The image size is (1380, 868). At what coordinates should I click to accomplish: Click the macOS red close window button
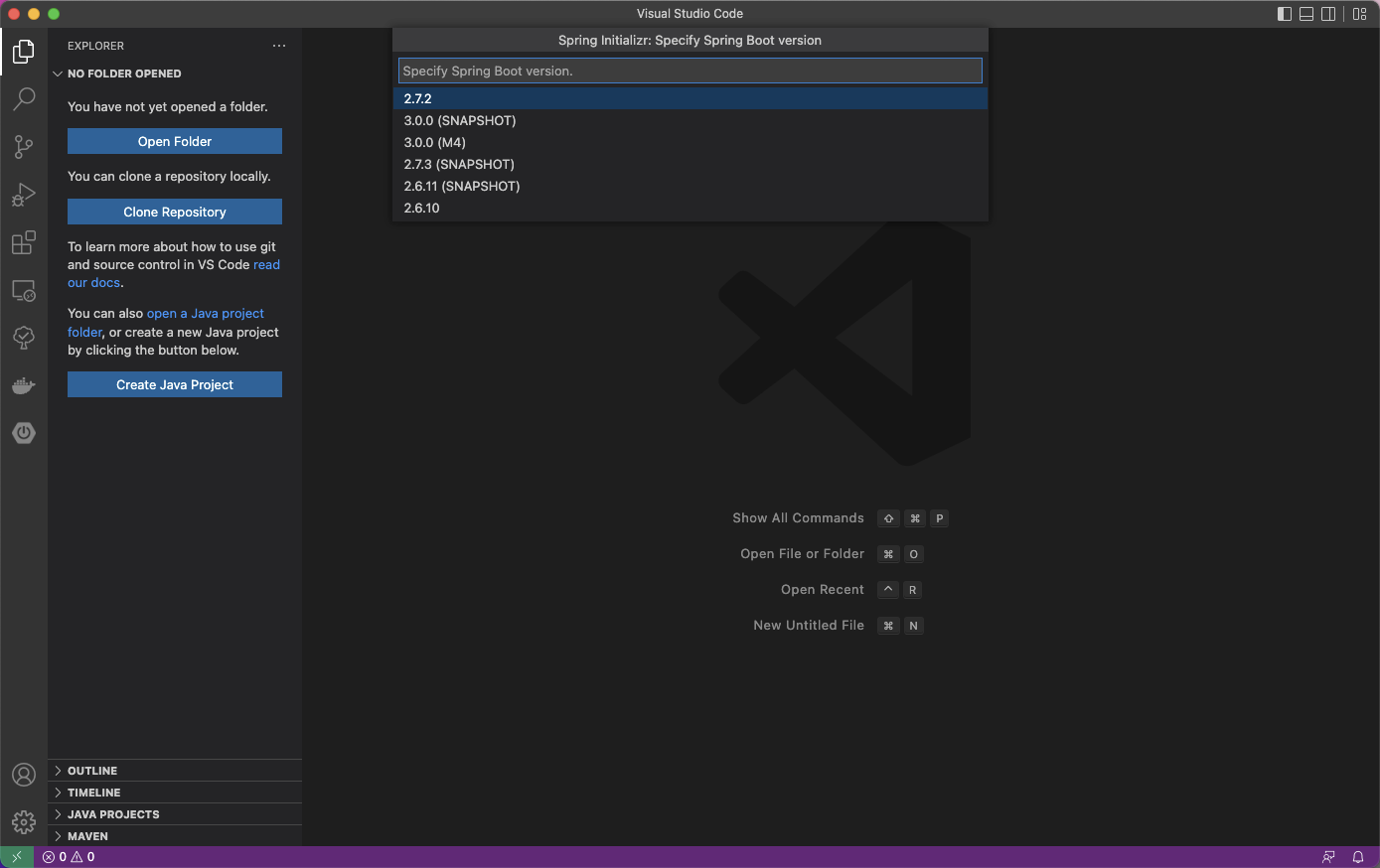pyautogui.click(x=14, y=14)
